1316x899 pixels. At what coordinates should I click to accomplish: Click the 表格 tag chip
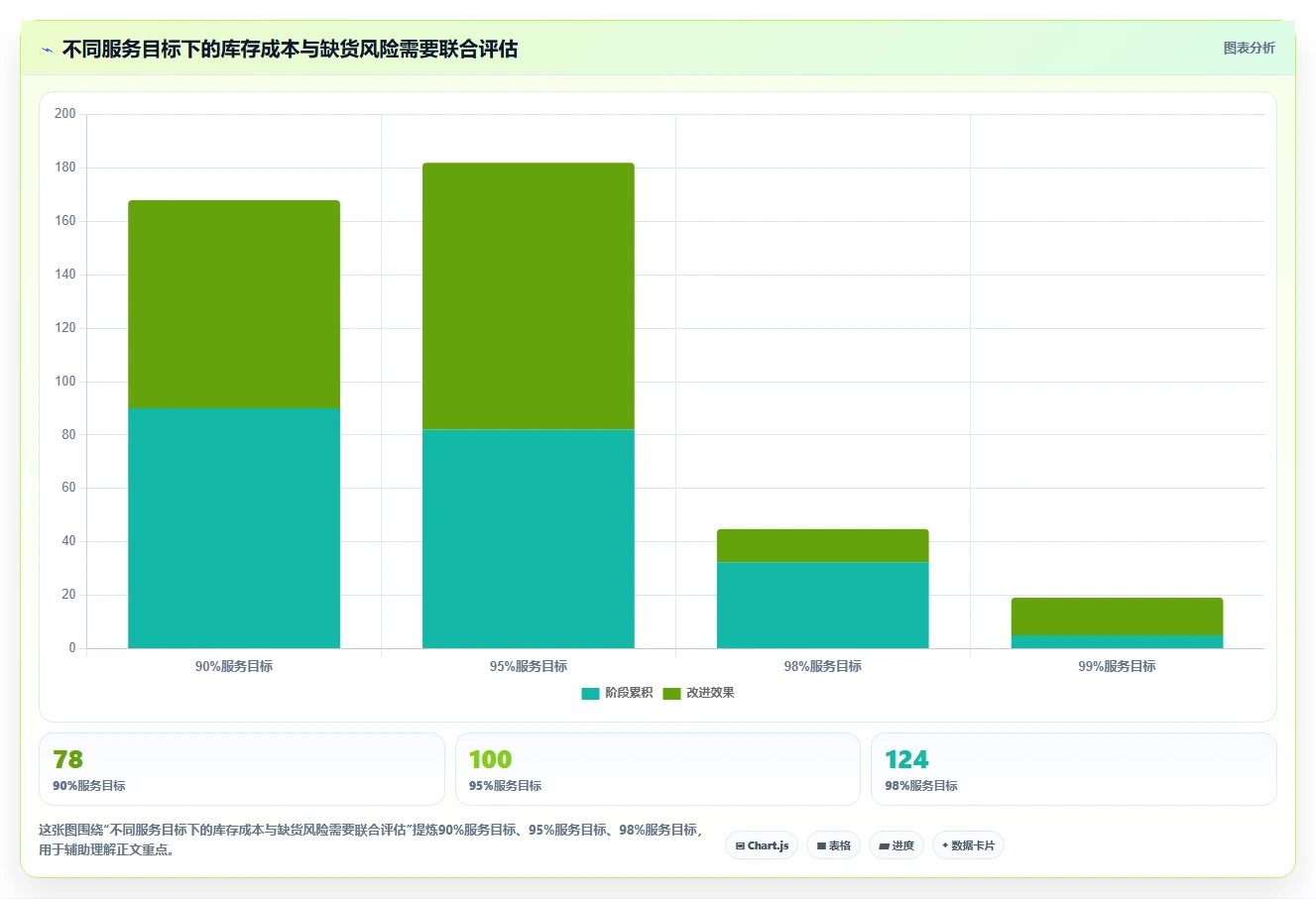point(833,845)
